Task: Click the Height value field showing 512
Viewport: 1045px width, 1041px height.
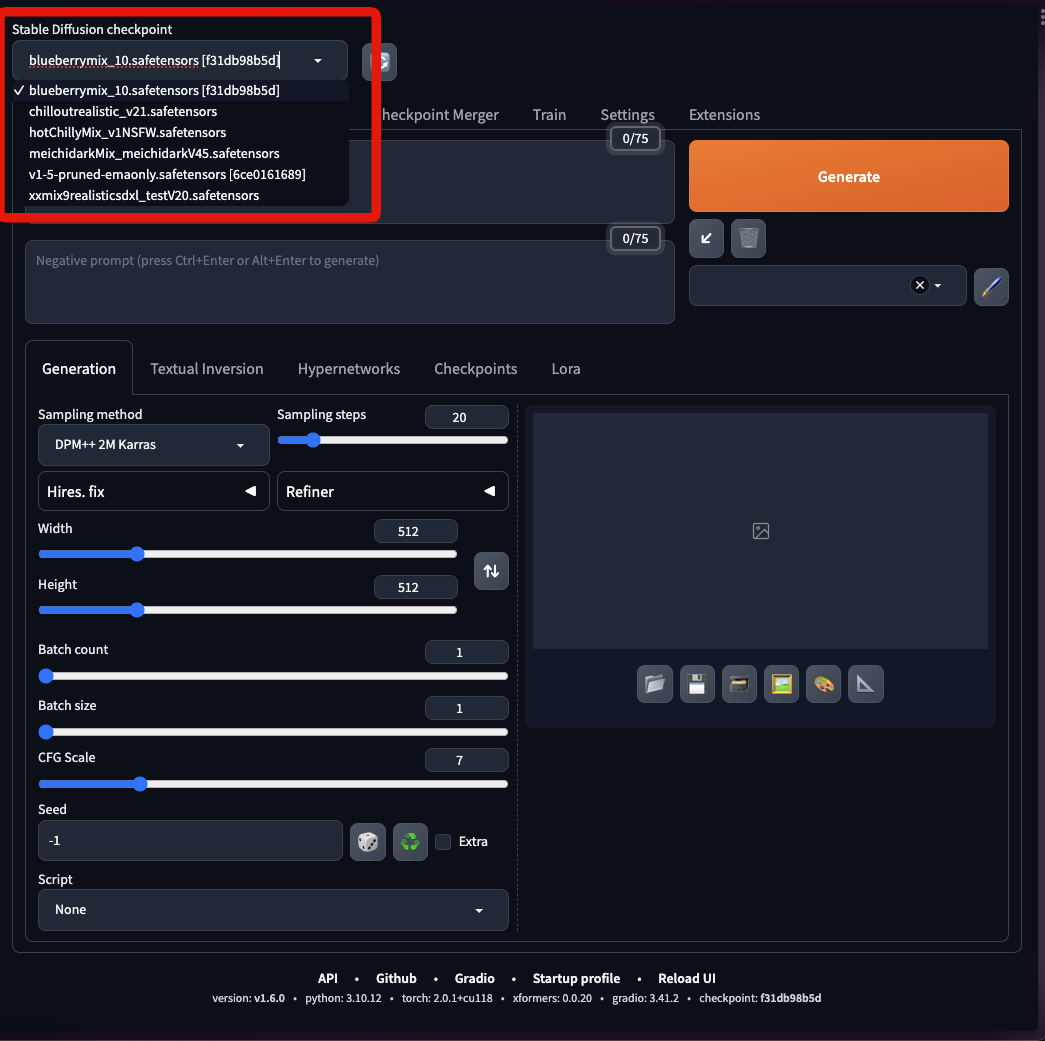Action: click(415, 587)
